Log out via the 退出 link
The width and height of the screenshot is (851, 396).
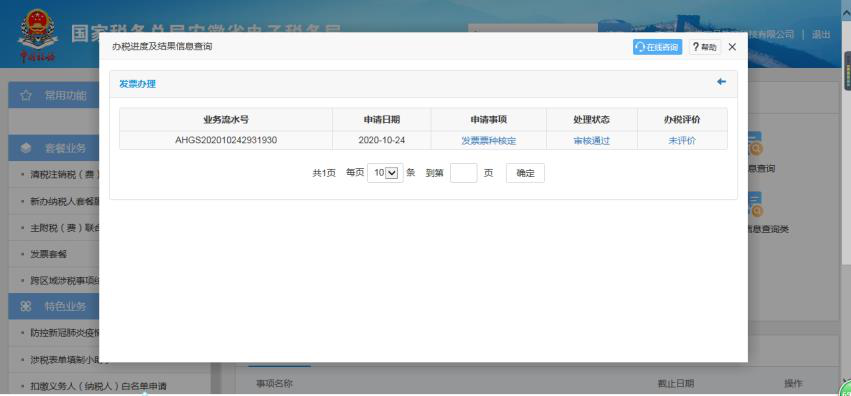click(821, 34)
